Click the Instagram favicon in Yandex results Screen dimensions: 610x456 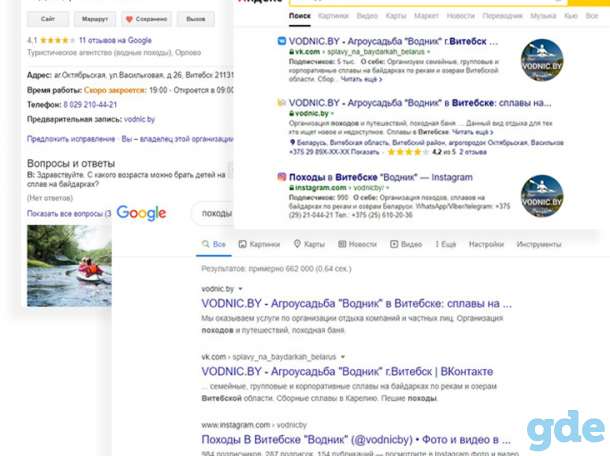(282, 177)
